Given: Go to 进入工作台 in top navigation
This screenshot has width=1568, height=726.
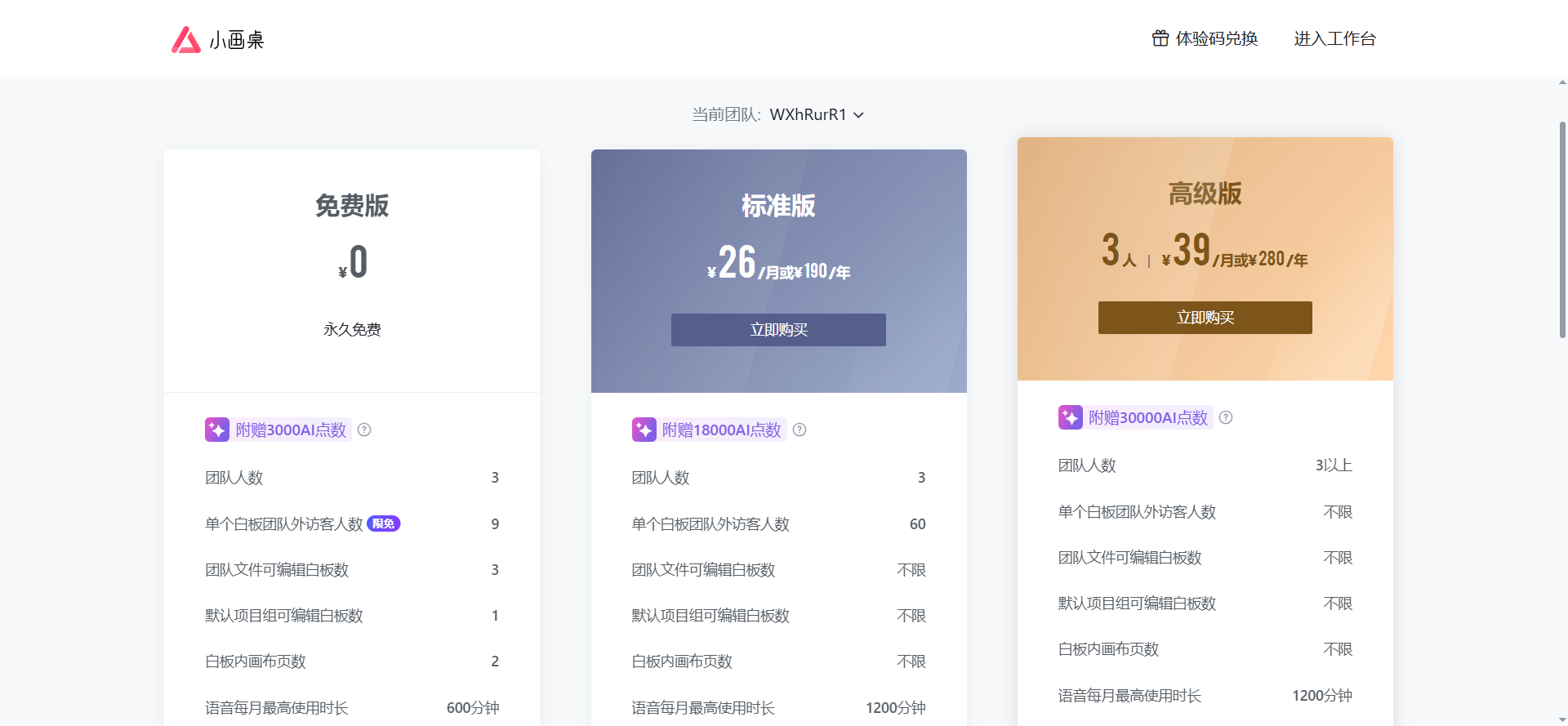Looking at the screenshot, I should click(x=1334, y=38).
